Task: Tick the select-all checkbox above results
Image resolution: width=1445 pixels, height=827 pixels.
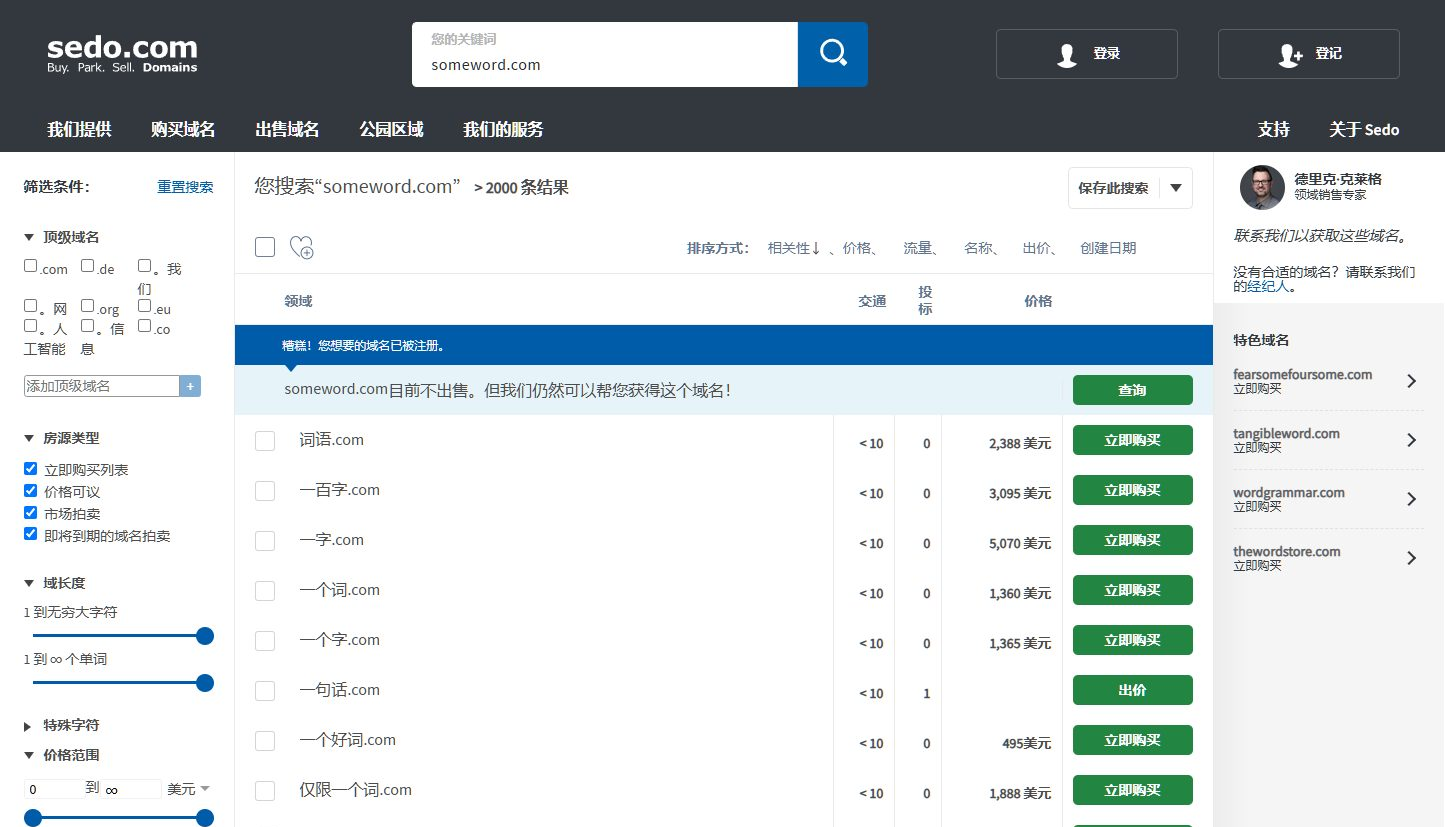Action: coord(265,247)
